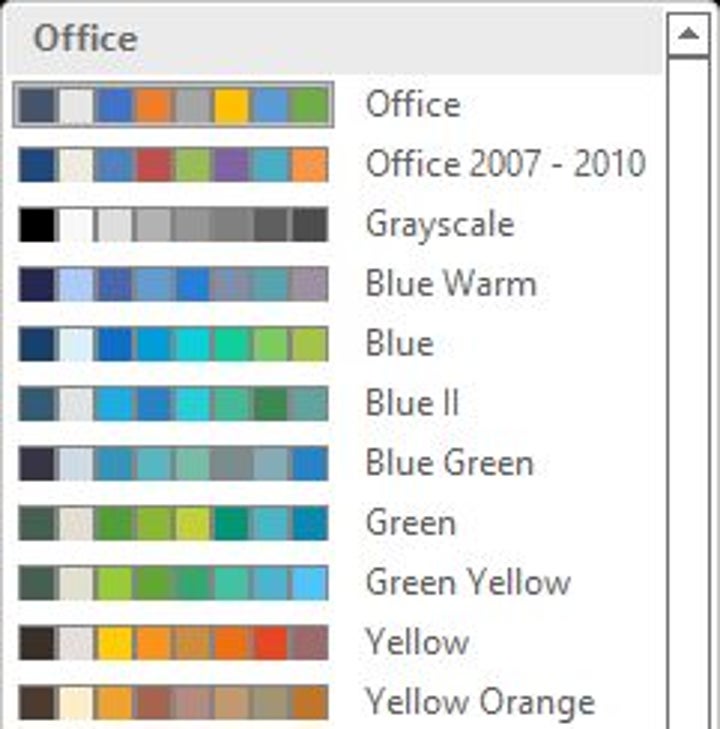Choose Office 2007 - 2010 color scheme

click(x=505, y=164)
